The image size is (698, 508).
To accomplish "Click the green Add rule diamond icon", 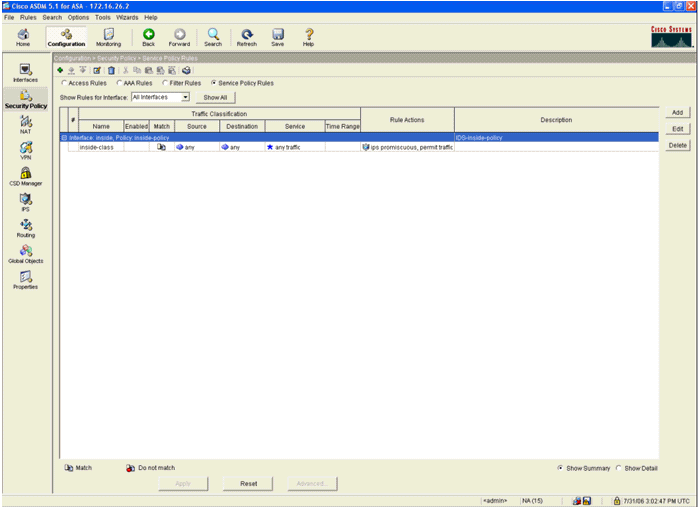I will (60, 70).
